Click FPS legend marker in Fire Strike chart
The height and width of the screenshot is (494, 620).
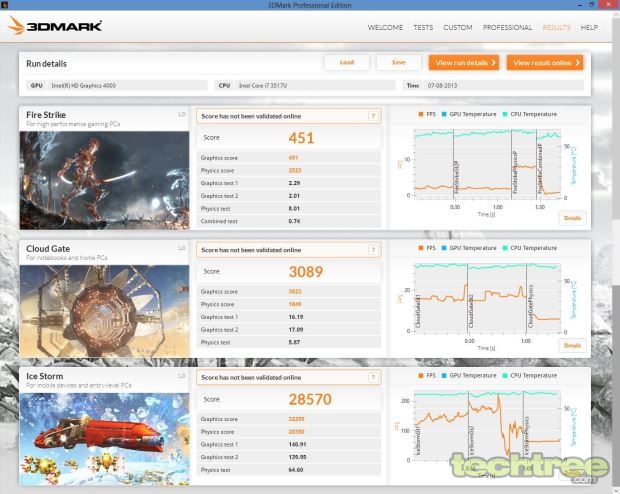[x=421, y=114]
